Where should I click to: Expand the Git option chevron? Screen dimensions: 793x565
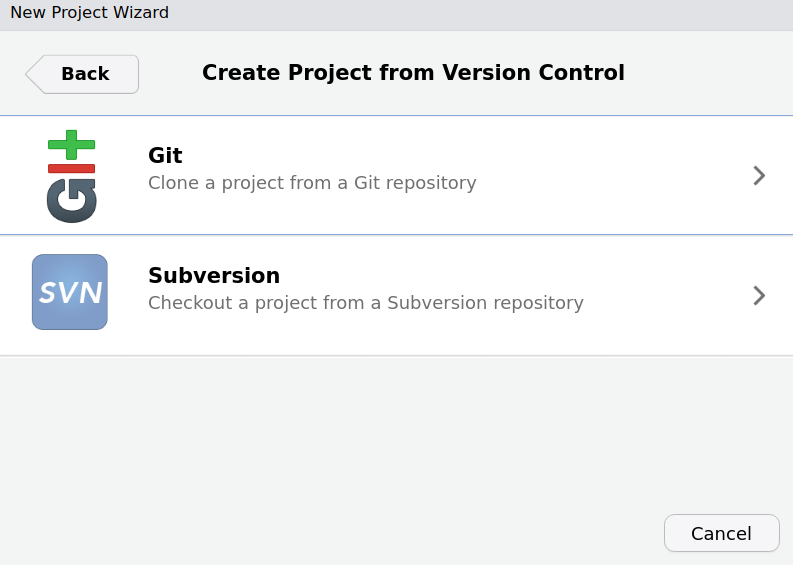[x=759, y=176]
